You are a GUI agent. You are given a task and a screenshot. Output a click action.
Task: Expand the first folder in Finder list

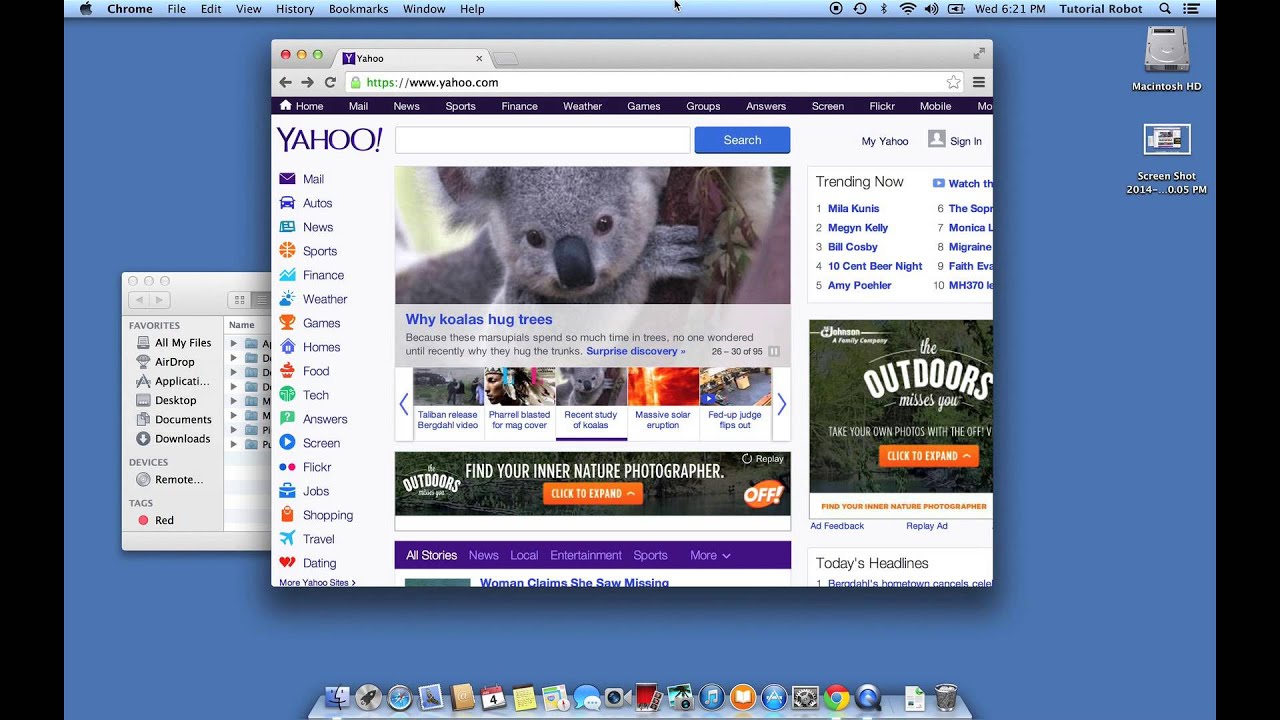coord(234,343)
